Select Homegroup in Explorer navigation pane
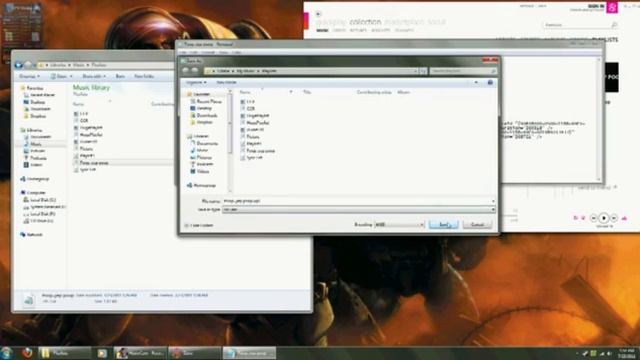Screen dimensions: 640x360 pyautogui.click(x=35, y=179)
